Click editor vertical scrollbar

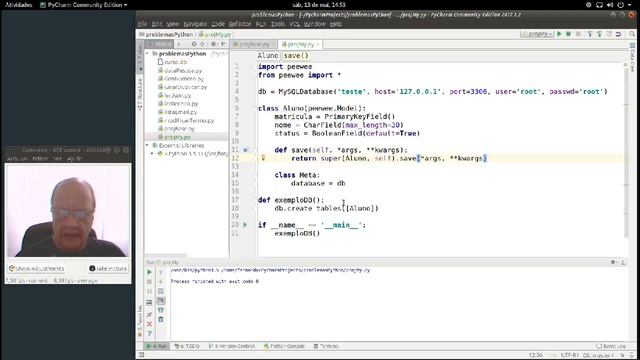click(626, 153)
